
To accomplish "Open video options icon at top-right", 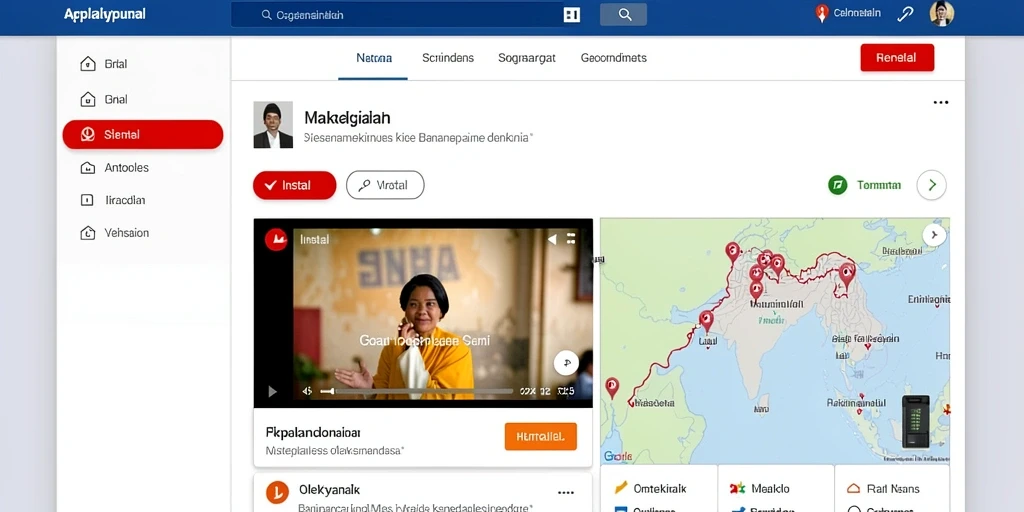I will 570,239.
